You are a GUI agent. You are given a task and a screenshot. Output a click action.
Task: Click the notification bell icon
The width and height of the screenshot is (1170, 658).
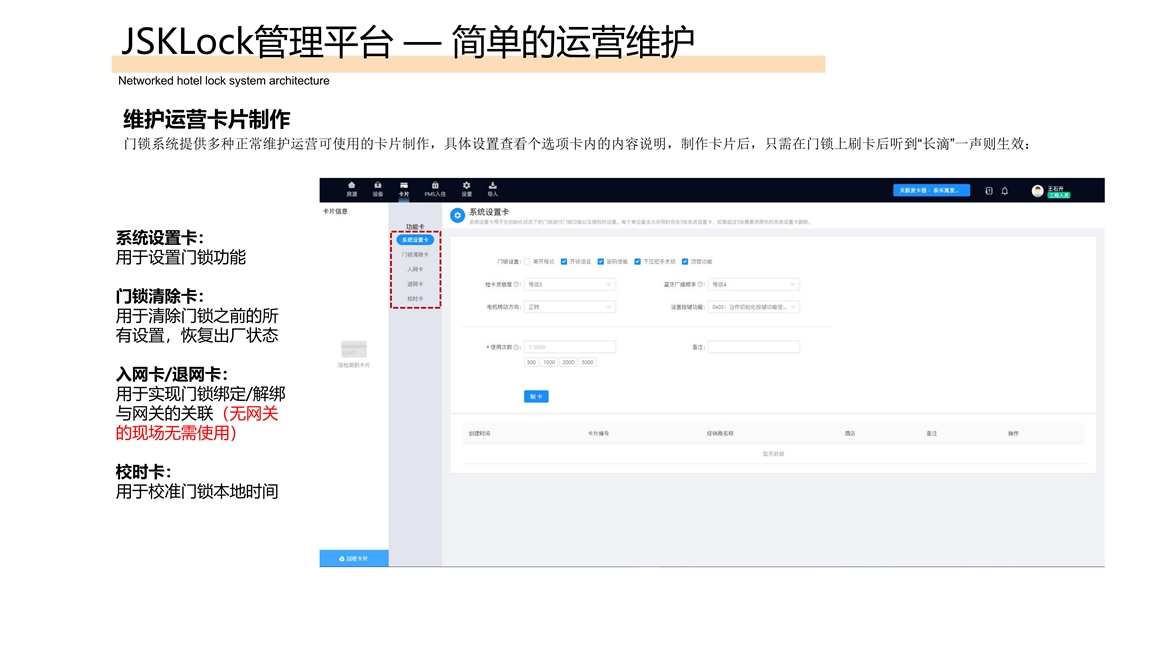tap(1005, 190)
